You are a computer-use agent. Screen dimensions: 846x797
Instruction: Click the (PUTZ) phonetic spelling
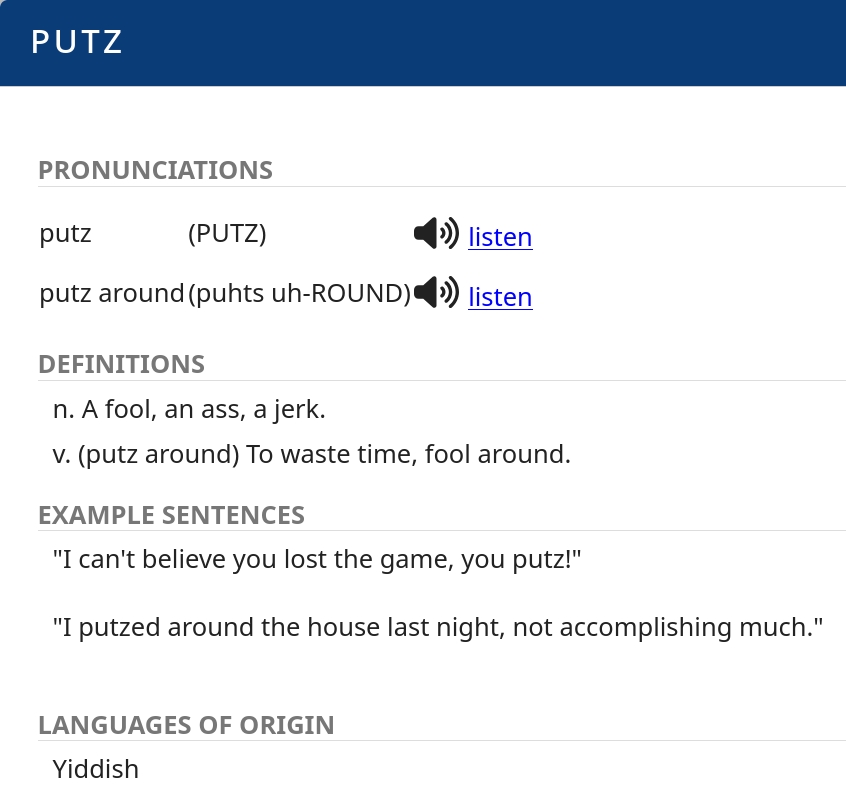point(227,234)
